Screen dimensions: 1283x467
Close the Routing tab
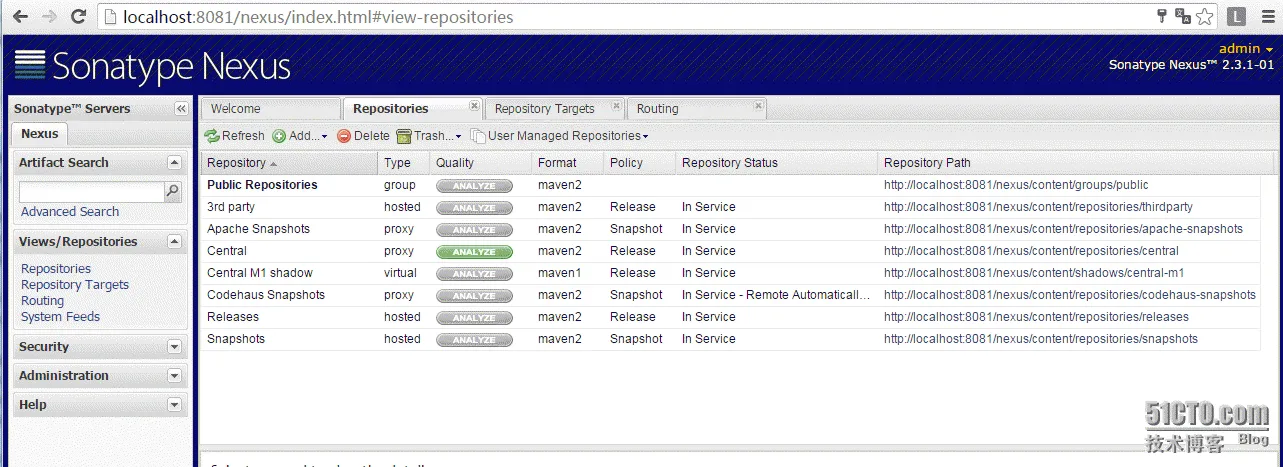tap(759, 105)
